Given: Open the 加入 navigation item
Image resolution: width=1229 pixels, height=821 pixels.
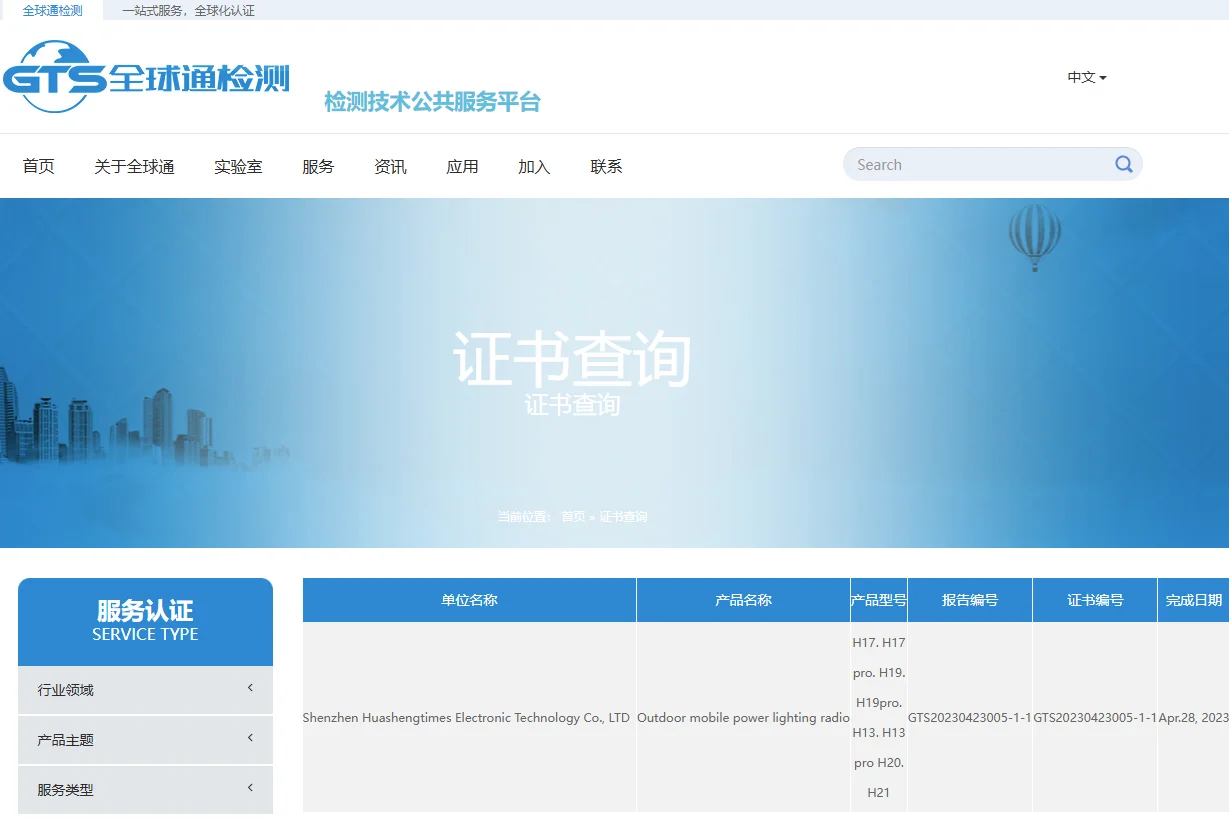Looking at the screenshot, I should pos(534,167).
